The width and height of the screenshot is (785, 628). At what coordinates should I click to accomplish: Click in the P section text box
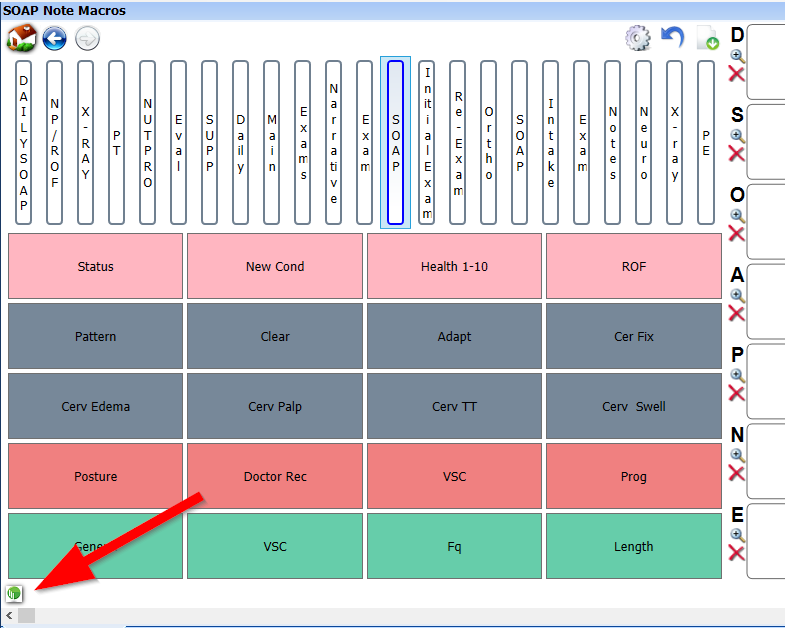click(766, 381)
